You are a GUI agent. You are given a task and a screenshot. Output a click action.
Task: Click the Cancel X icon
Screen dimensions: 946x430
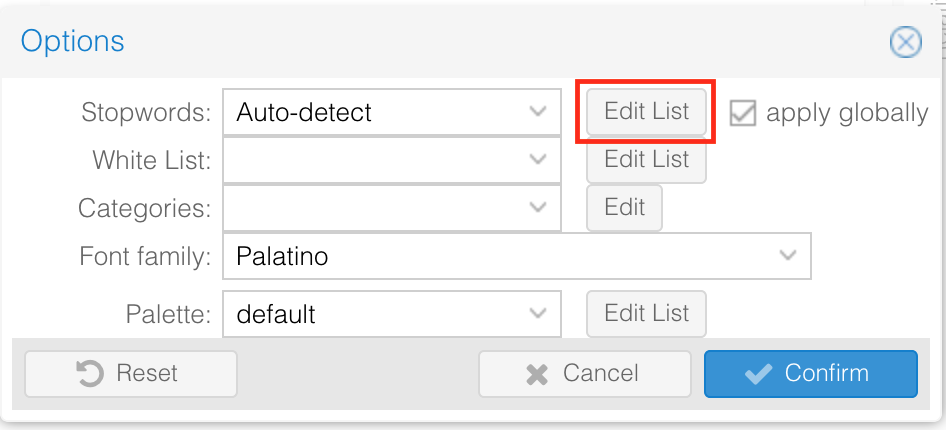point(537,374)
